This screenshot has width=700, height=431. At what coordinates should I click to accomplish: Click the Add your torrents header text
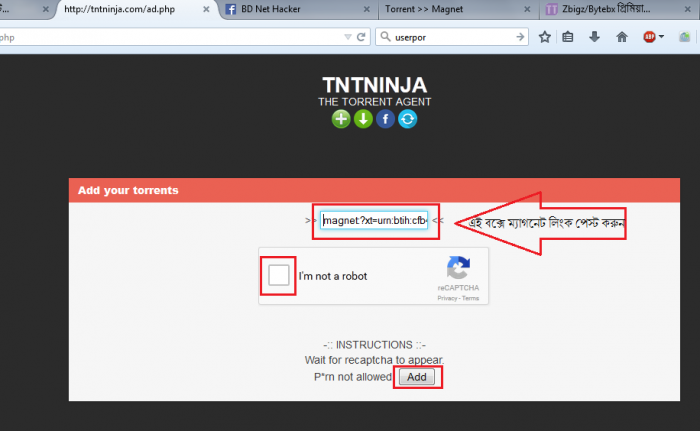click(x=128, y=190)
